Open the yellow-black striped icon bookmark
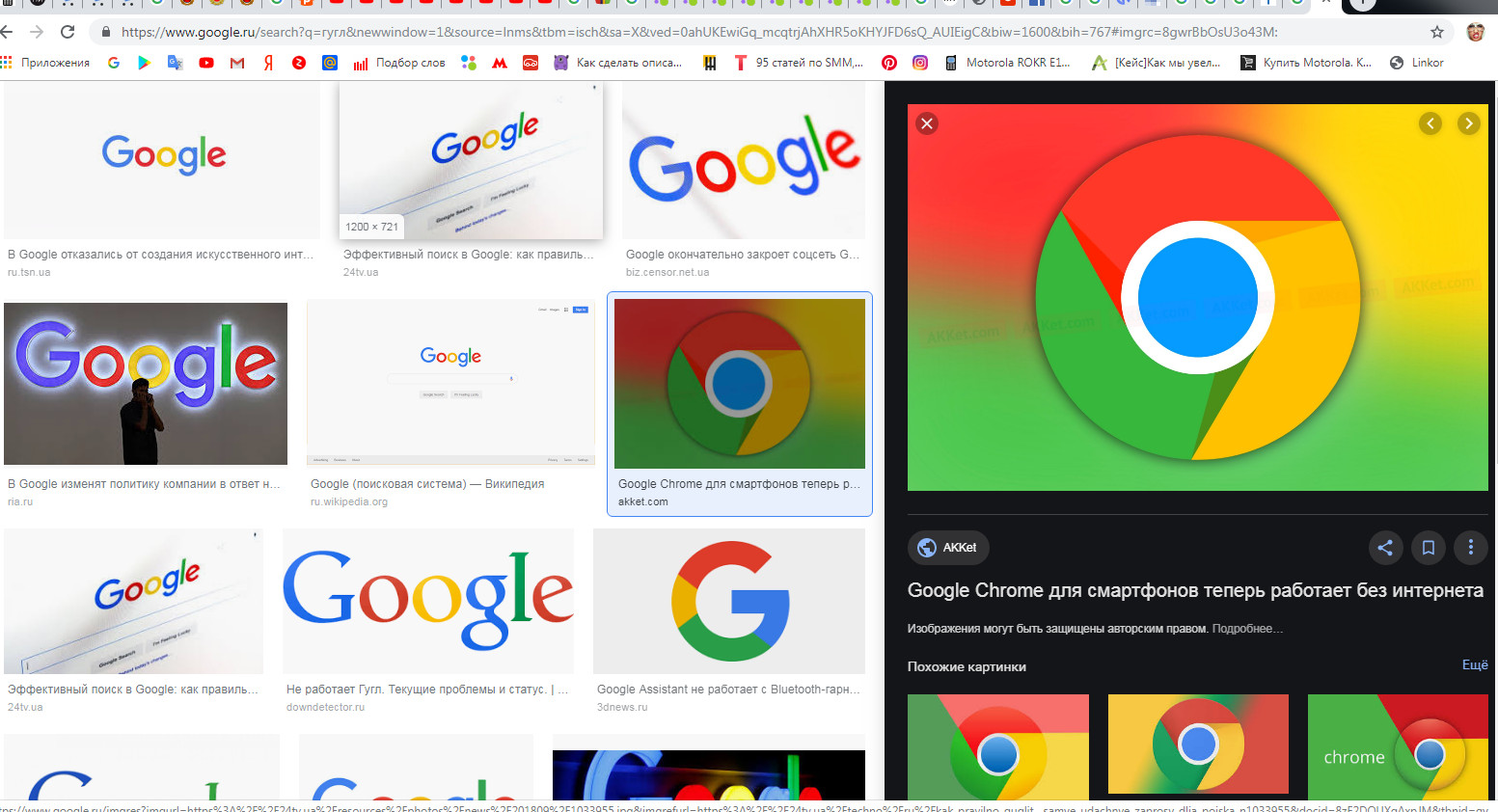The width and height of the screenshot is (1498, 812). pos(710,63)
